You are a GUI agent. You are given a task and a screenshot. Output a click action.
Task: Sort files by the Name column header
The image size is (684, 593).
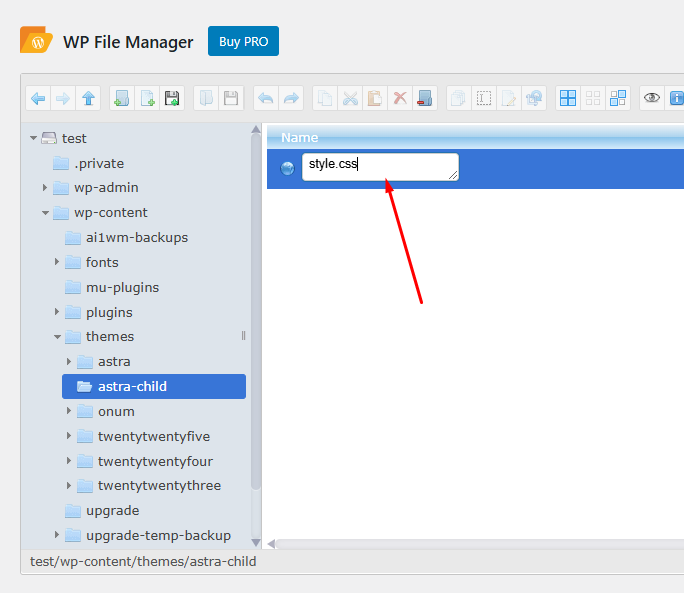point(300,137)
